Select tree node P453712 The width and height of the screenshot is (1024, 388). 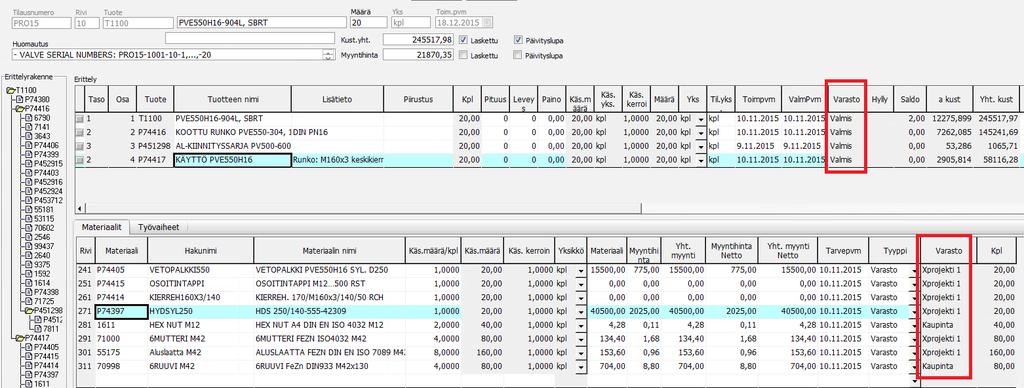48,201
